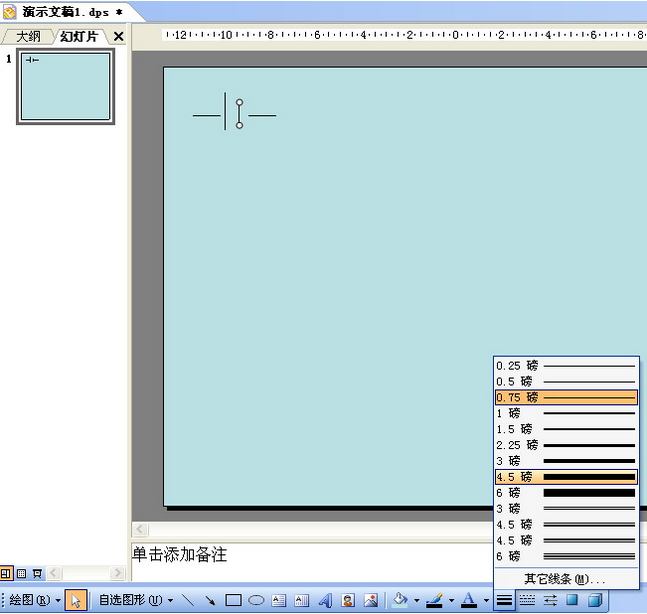Insert a picture from file
This screenshot has height=614, width=647.
tap(371, 600)
